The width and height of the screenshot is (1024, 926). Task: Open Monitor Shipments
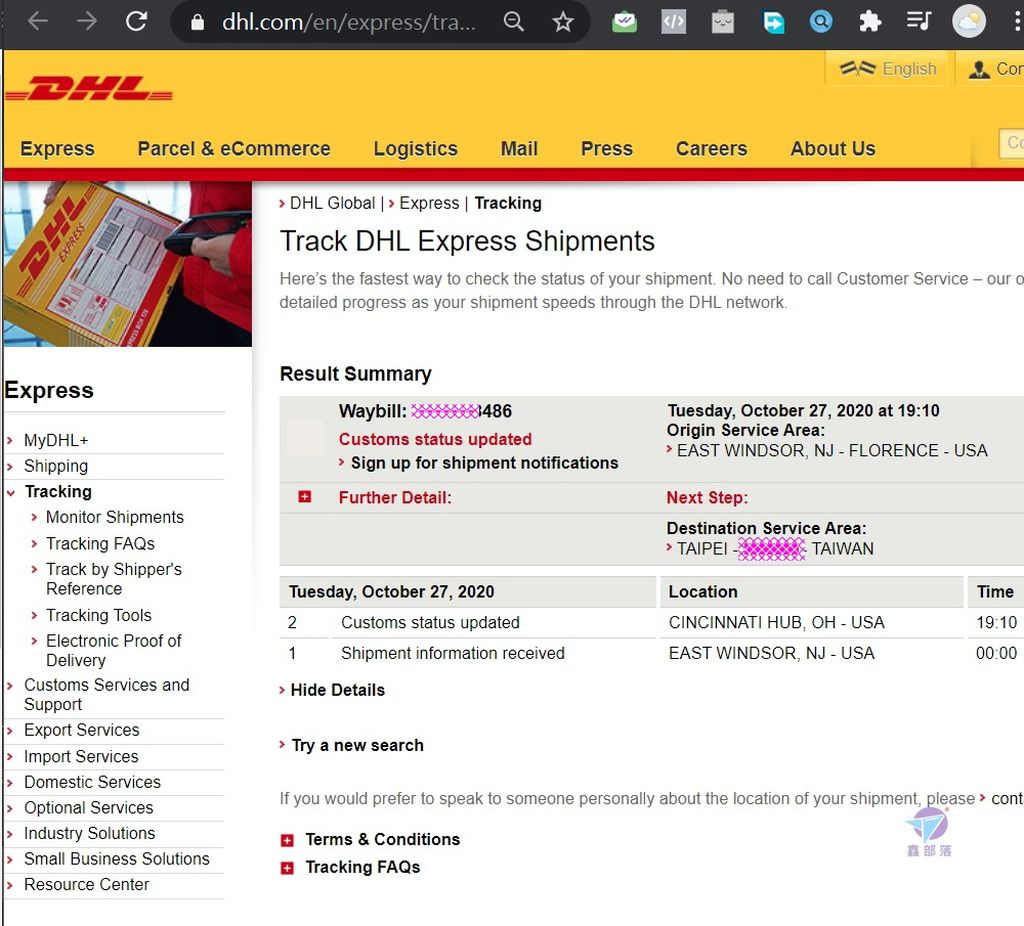coord(115,517)
